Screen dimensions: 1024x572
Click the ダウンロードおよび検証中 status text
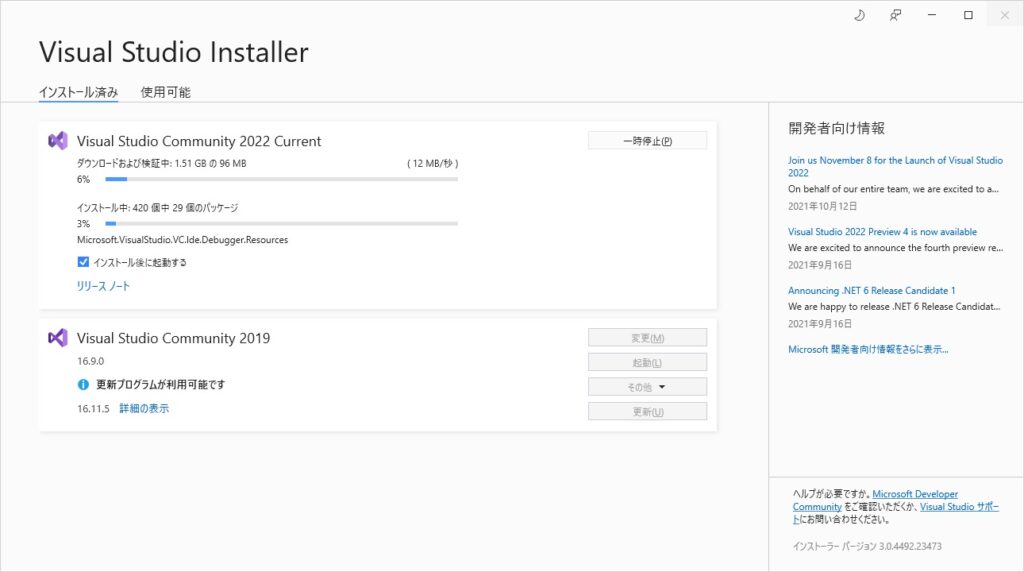(161, 163)
